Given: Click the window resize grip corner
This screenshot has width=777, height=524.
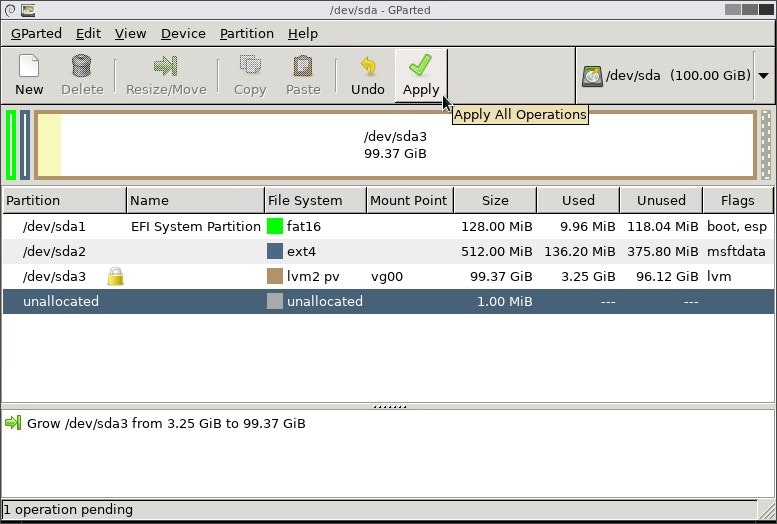Looking at the screenshot, I should click(768, 510).
